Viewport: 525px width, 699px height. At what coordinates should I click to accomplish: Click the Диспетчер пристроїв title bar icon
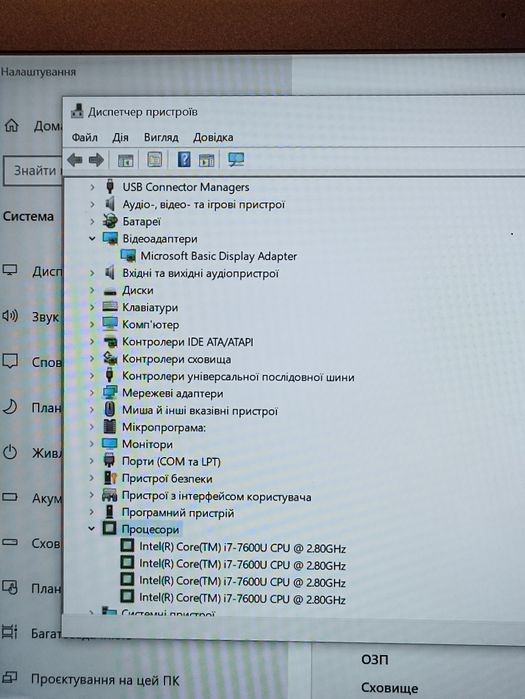pos(77,111)
